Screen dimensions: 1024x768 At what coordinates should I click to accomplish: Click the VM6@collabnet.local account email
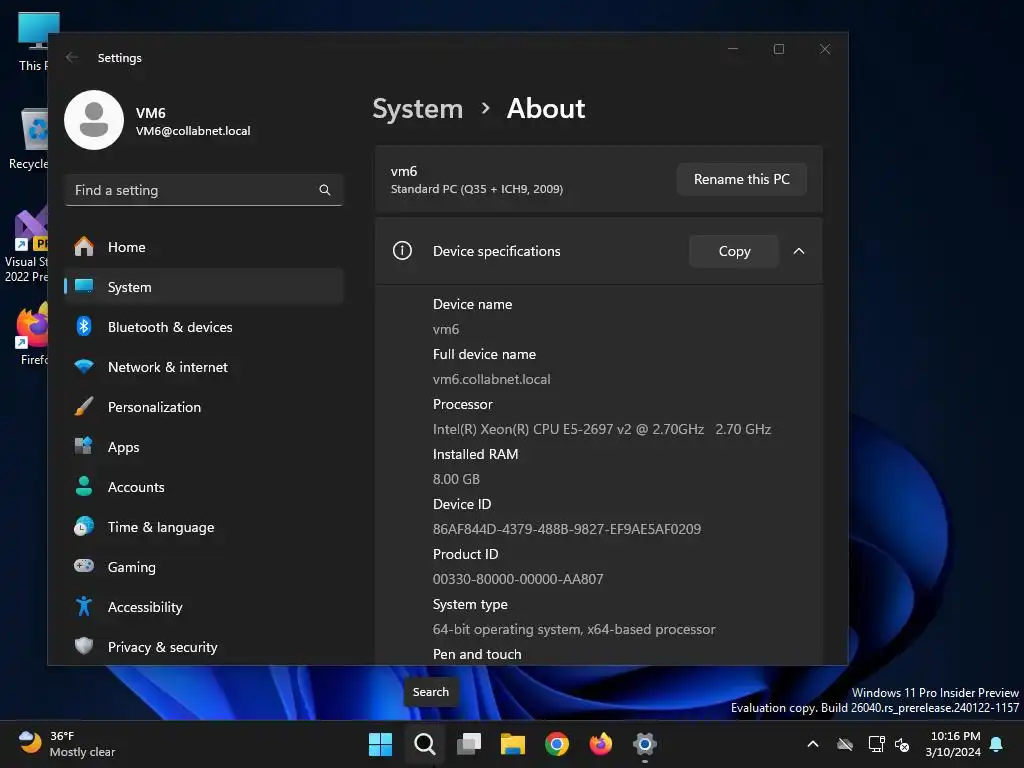(193, 131)
